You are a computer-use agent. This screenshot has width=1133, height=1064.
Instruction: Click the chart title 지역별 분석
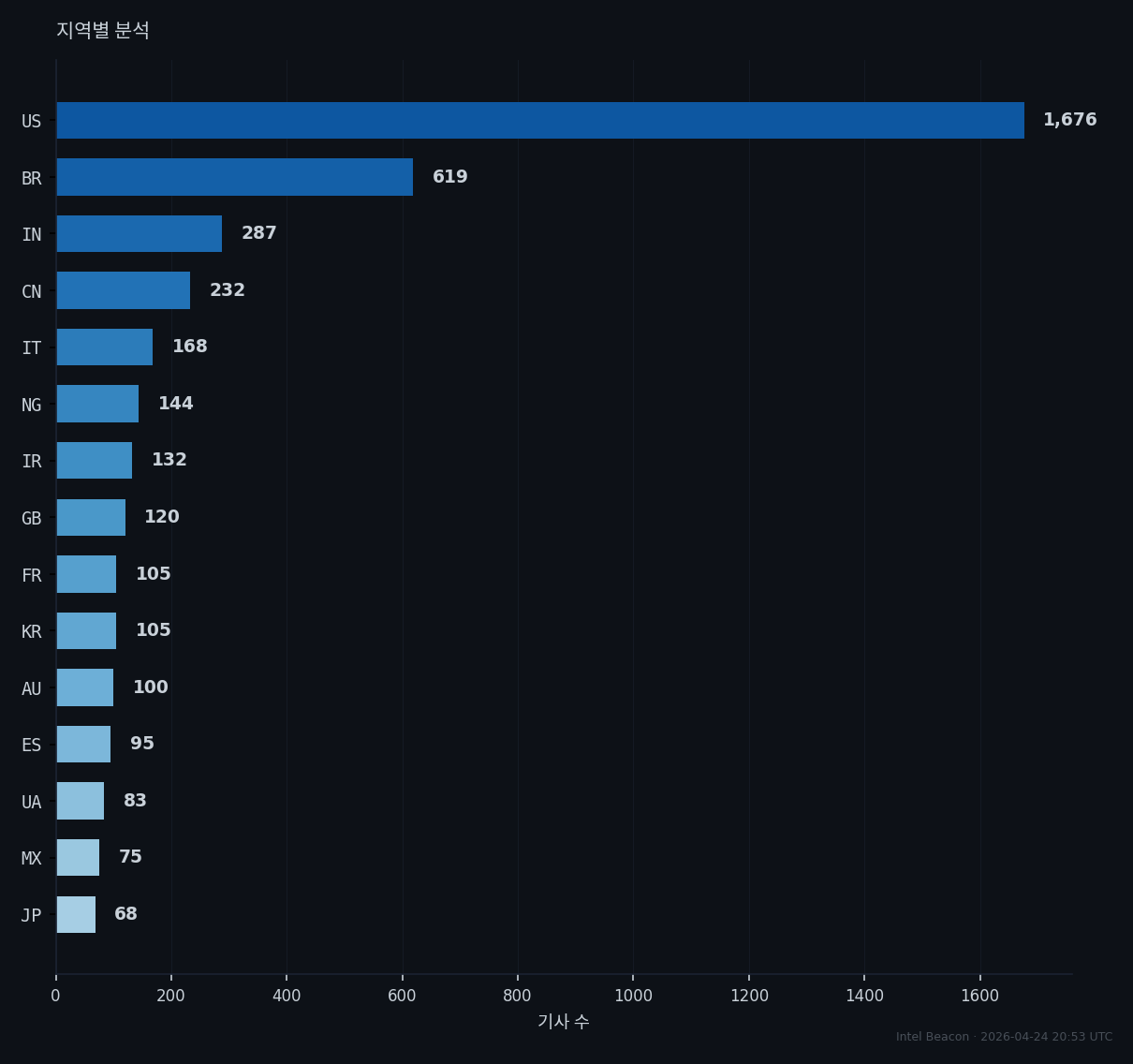tap(103, 30)
